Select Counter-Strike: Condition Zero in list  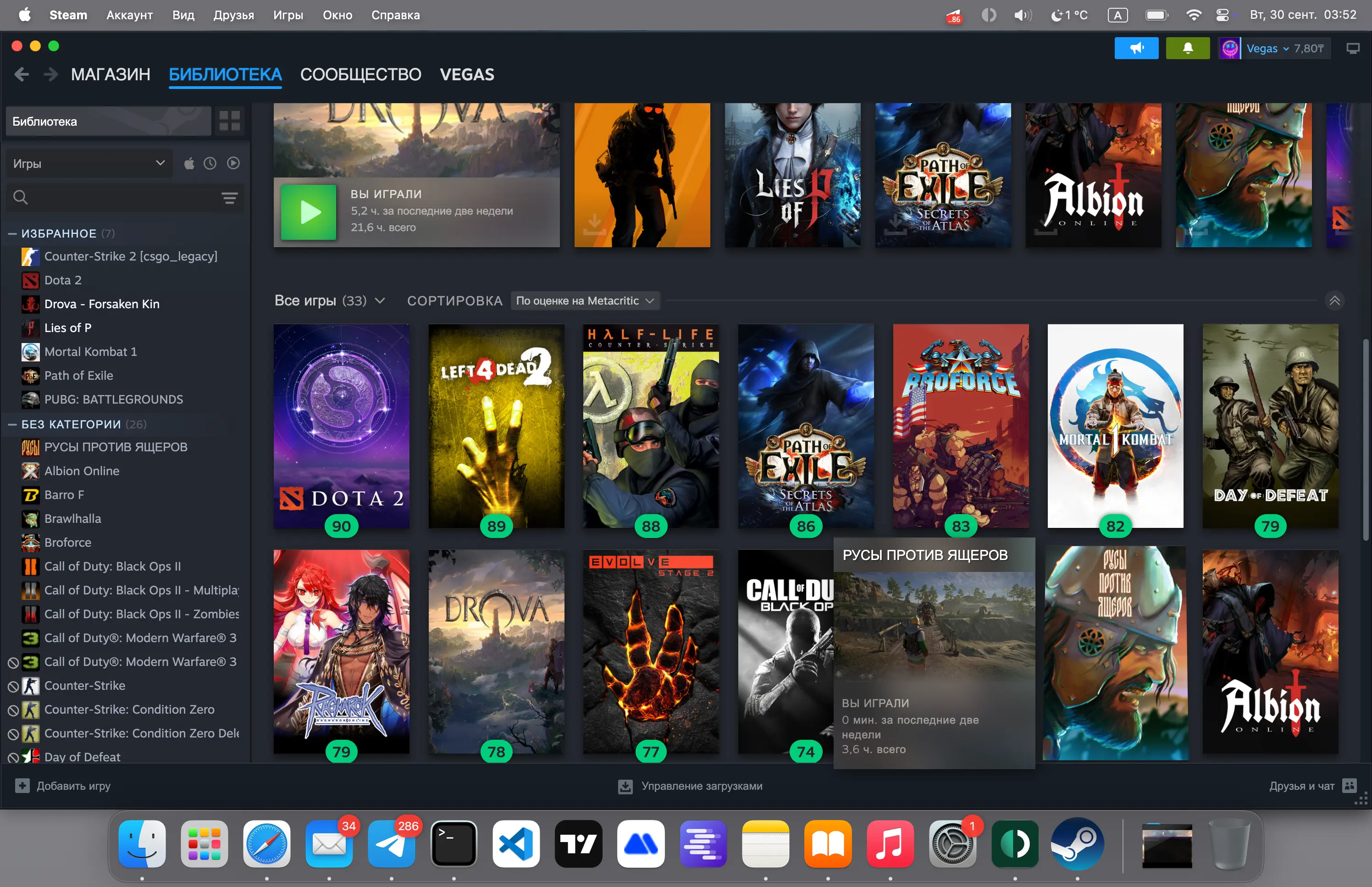(x=130, y=710)
